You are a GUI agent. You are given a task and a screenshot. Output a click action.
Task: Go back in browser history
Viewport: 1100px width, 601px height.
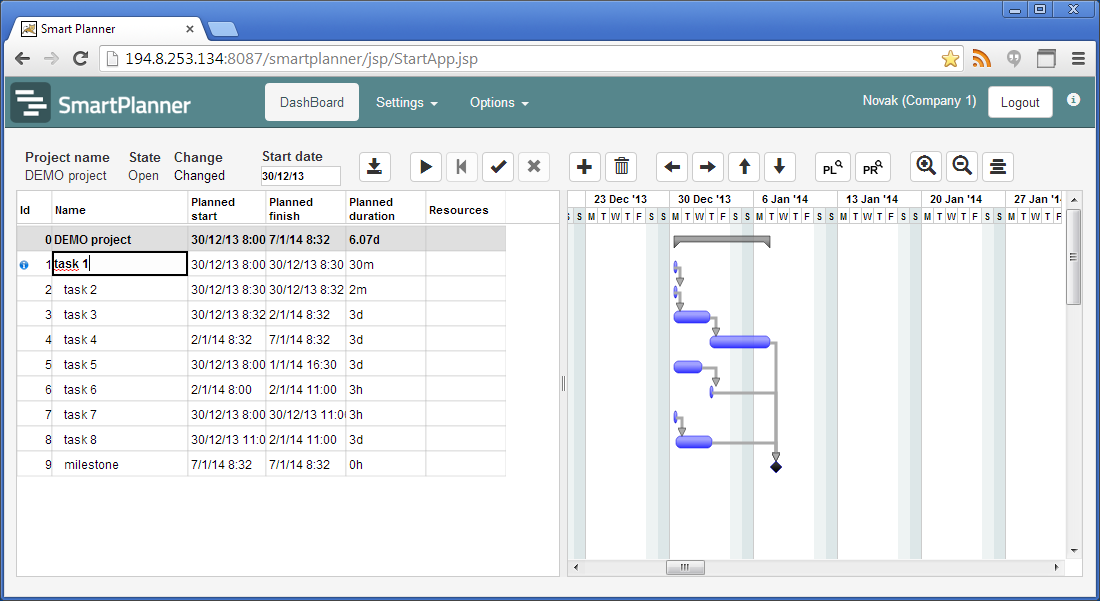tap(22, 59)
